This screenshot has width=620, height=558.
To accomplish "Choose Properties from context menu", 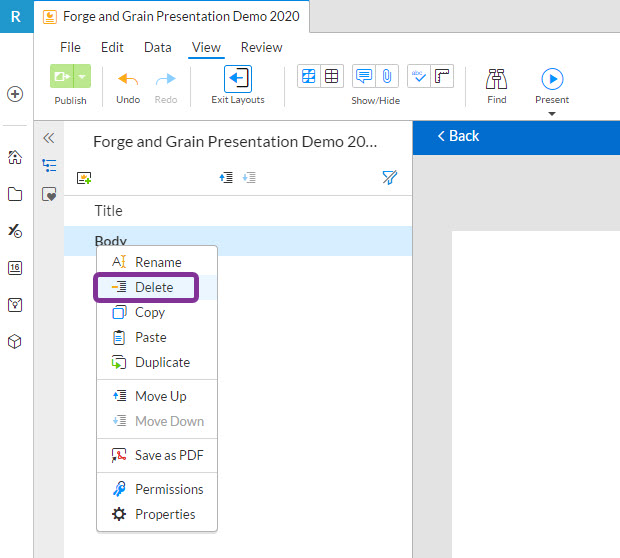I will pyautogui.click(x=157, y=514).
